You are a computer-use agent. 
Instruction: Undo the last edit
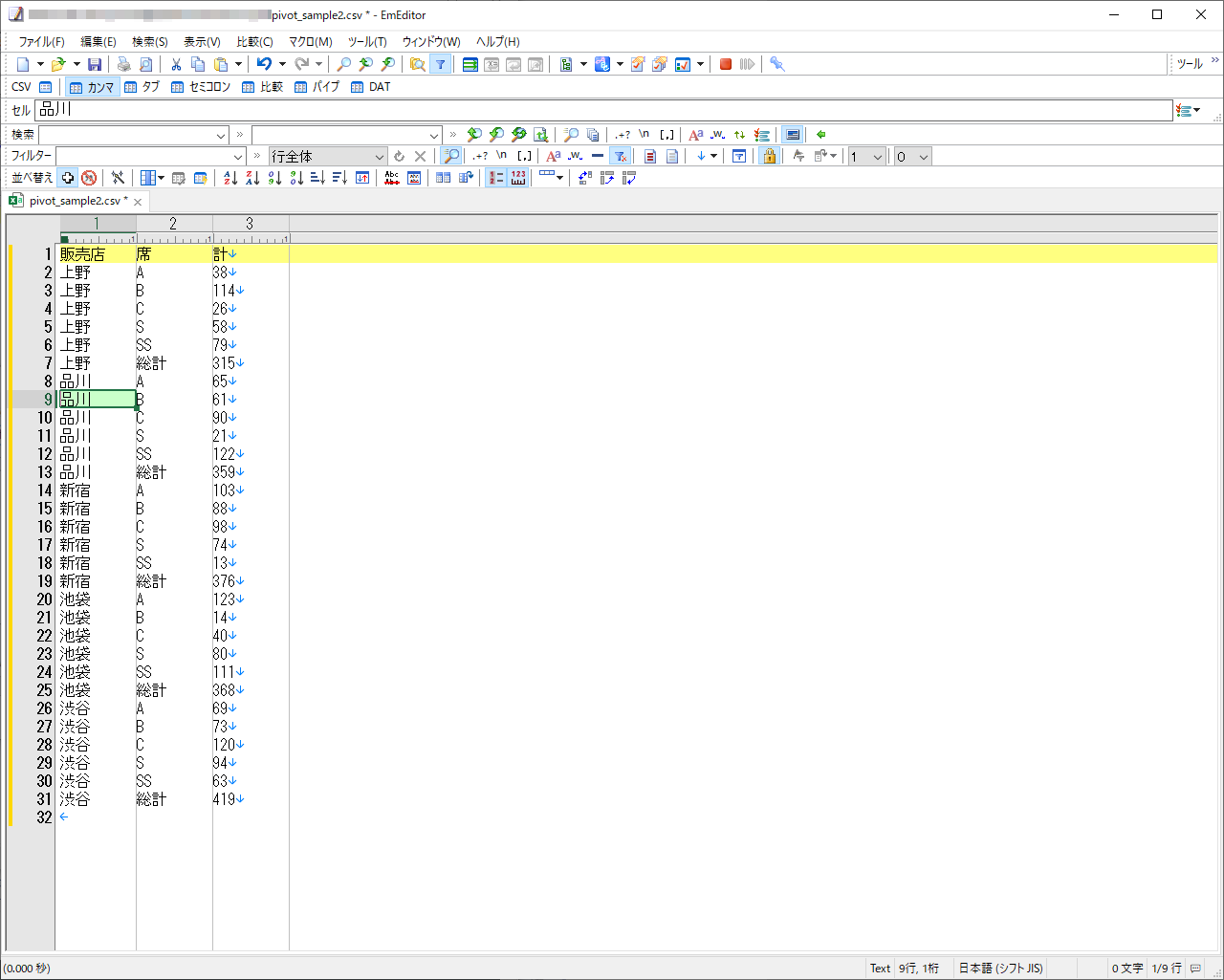(x=264, y=64)
